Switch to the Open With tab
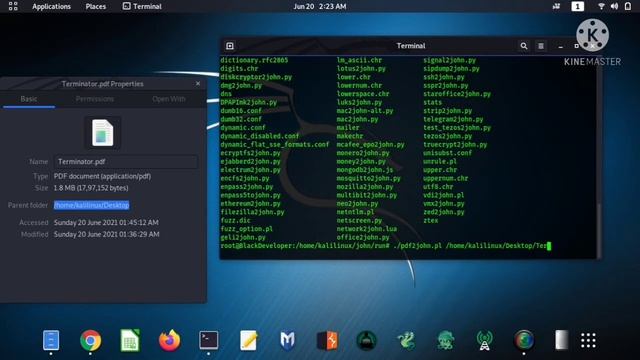Viewport: 640px width, 360px height. [x=169, y=99]
